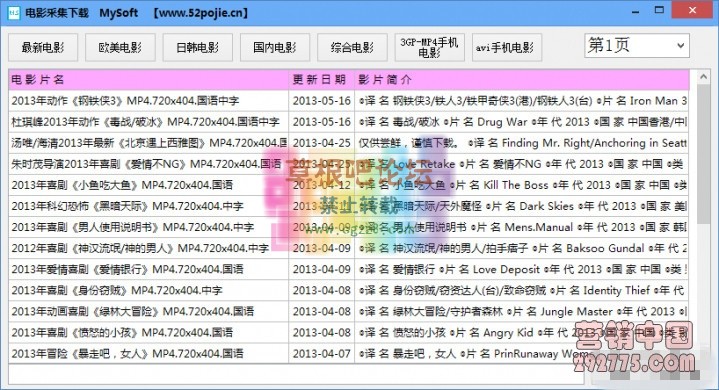Click the Finding Mr. Right description cell

522,143
